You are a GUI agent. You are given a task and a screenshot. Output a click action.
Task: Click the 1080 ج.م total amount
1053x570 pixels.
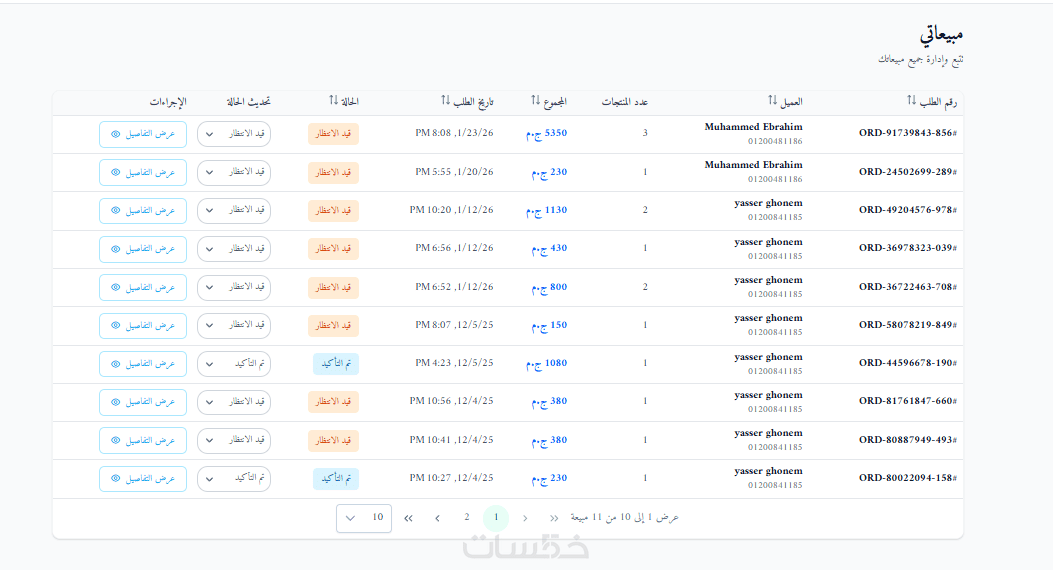click(549, 364)
